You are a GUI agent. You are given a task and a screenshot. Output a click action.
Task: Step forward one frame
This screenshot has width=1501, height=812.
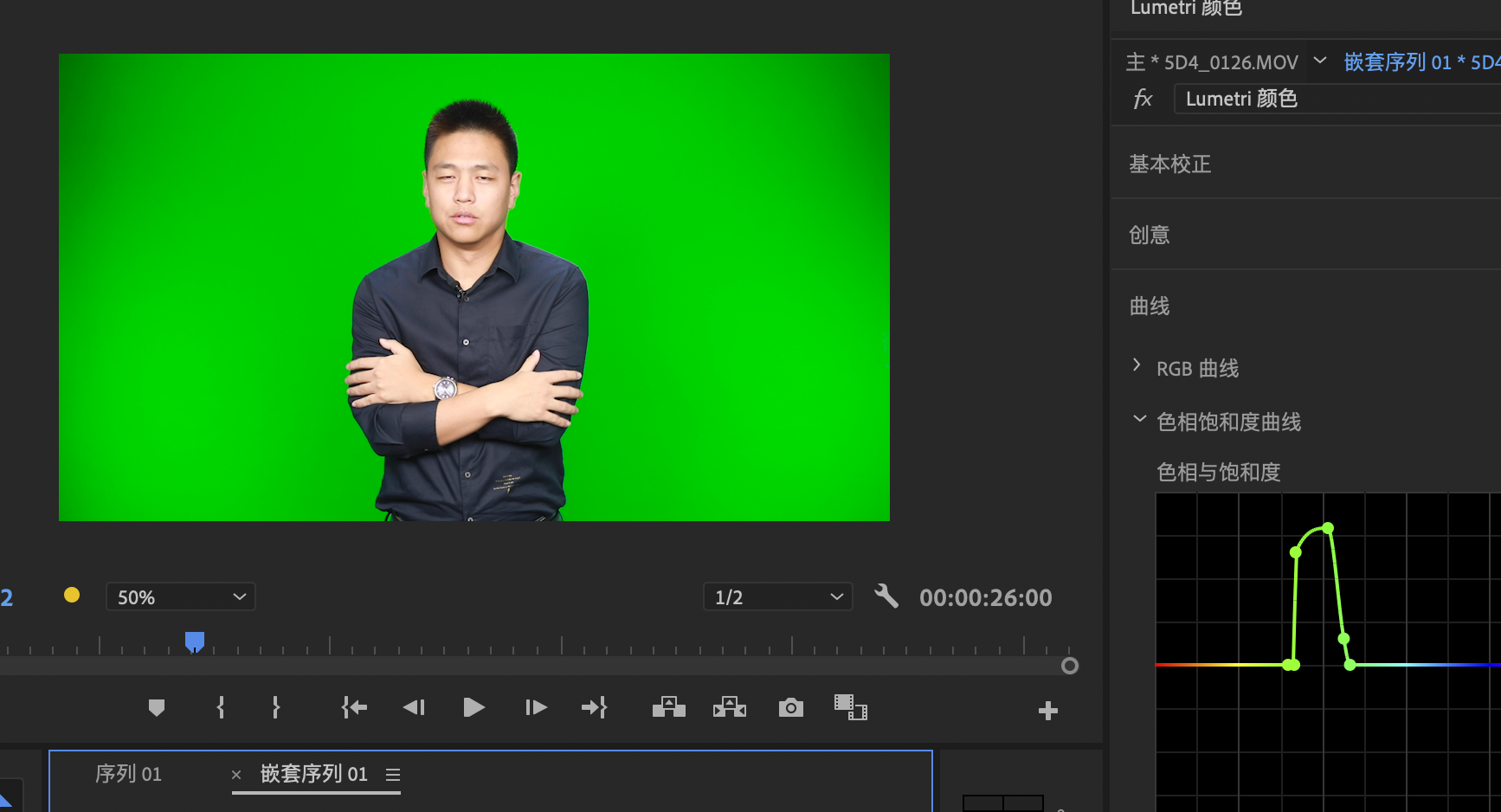pyautogui.click(x=536, y=708)
